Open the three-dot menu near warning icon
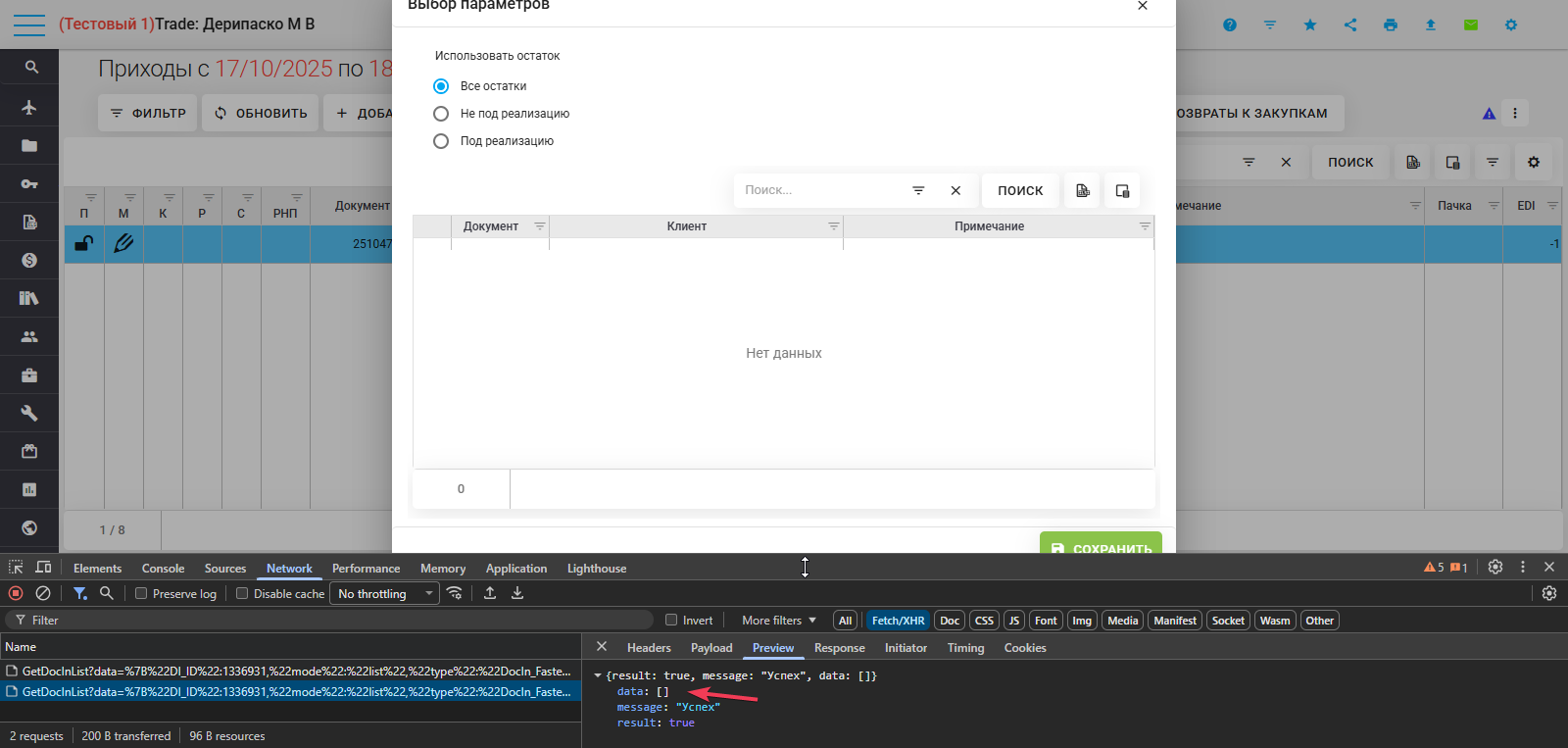The width and height of the screenshot is (1568, 748). tap(1515, 114)
